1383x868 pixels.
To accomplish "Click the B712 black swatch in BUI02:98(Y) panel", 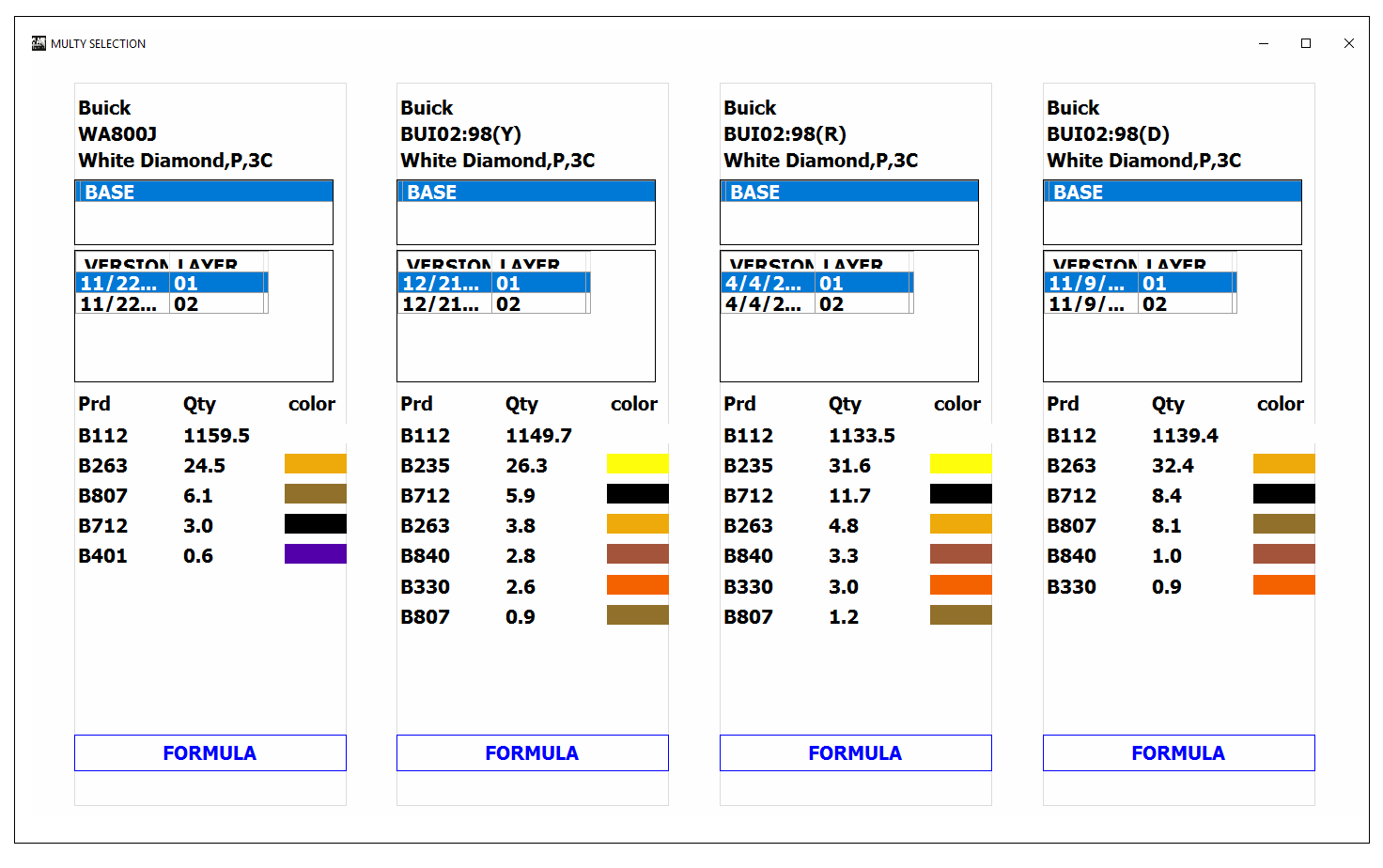I will coord(638,493).
